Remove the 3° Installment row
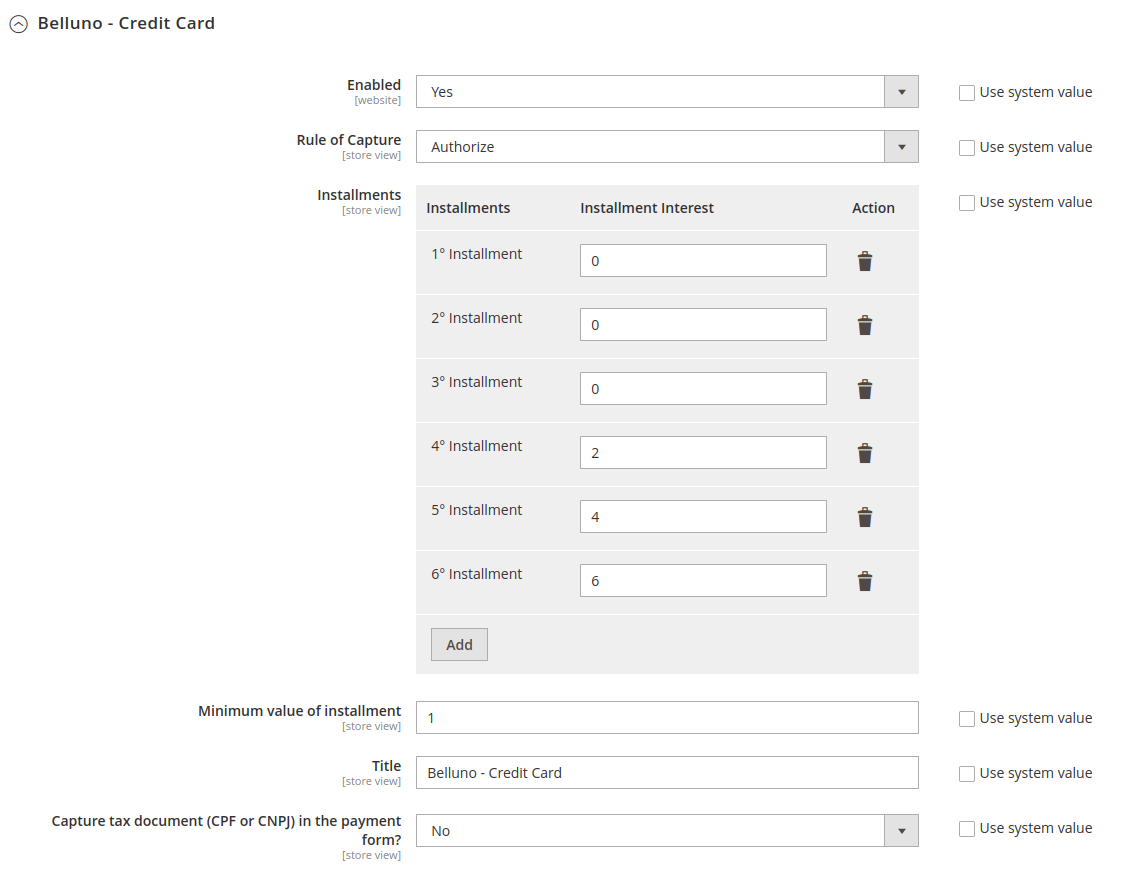 point(865,389)
